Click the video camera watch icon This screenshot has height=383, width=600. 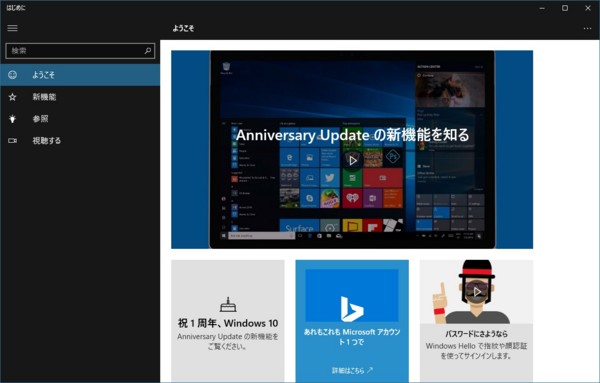12,140
